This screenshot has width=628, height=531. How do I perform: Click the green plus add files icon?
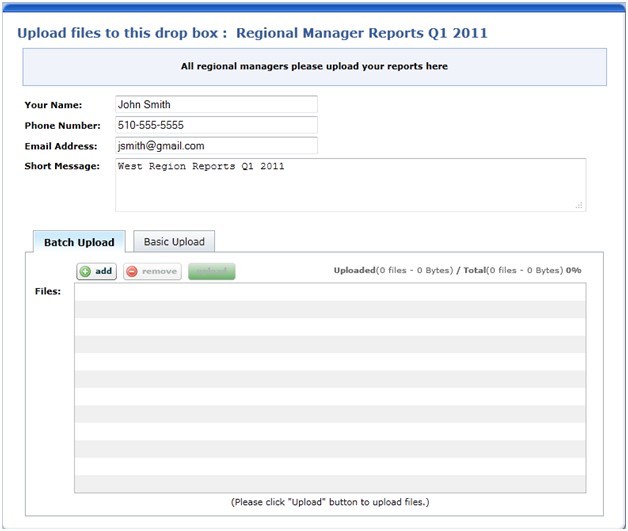pos(85,272)
